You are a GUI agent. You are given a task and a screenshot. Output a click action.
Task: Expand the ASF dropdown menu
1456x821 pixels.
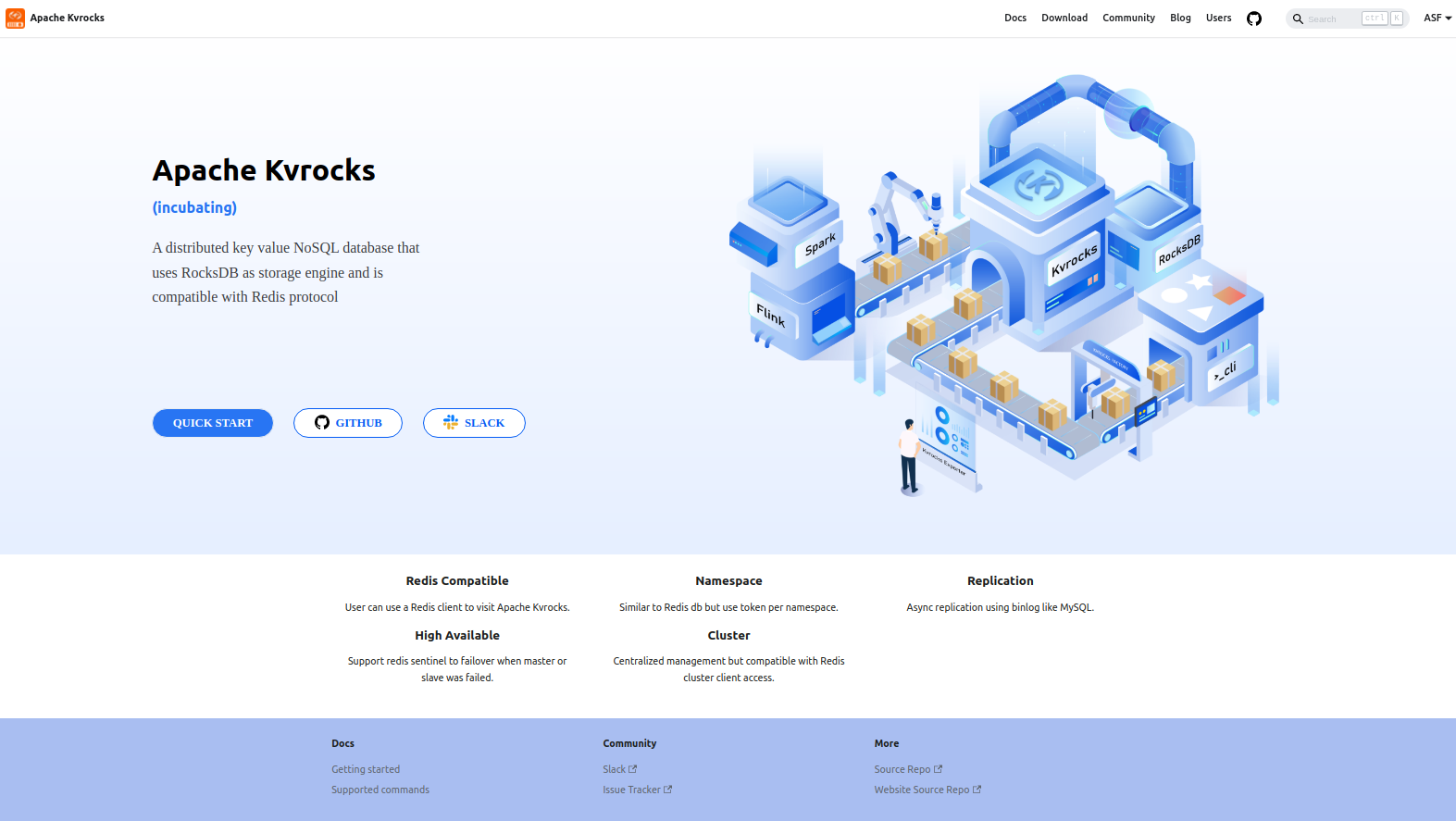coord(1437,19)
